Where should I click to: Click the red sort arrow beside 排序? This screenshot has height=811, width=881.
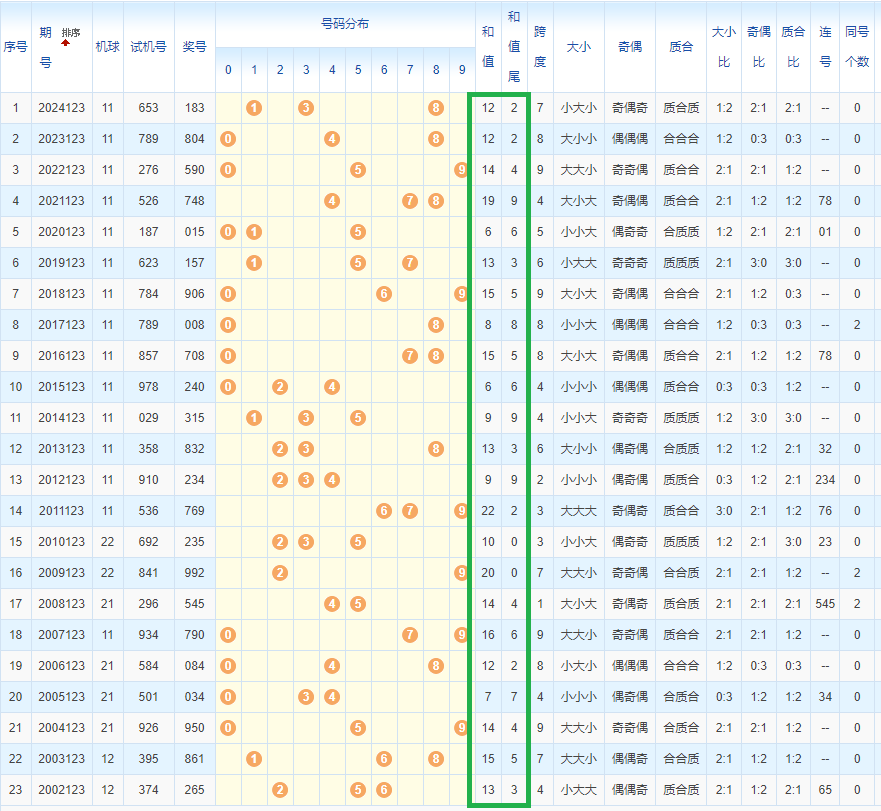pyautogui.click(x=66, y=43)
